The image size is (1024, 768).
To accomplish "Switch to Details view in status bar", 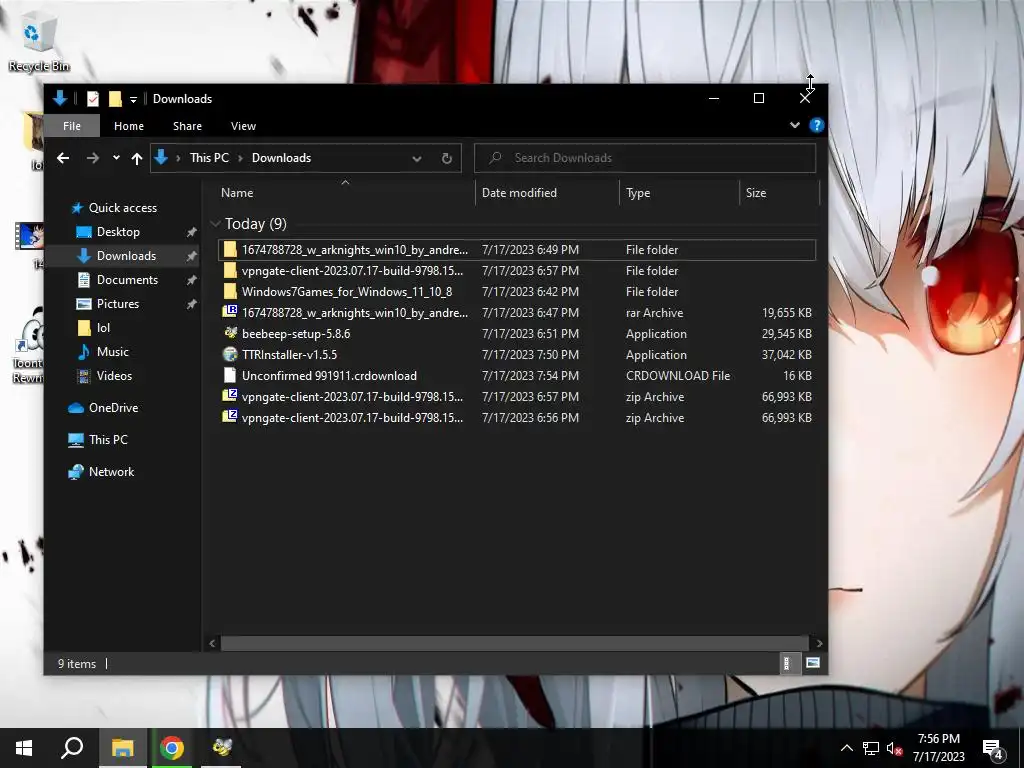I will 787,664.
